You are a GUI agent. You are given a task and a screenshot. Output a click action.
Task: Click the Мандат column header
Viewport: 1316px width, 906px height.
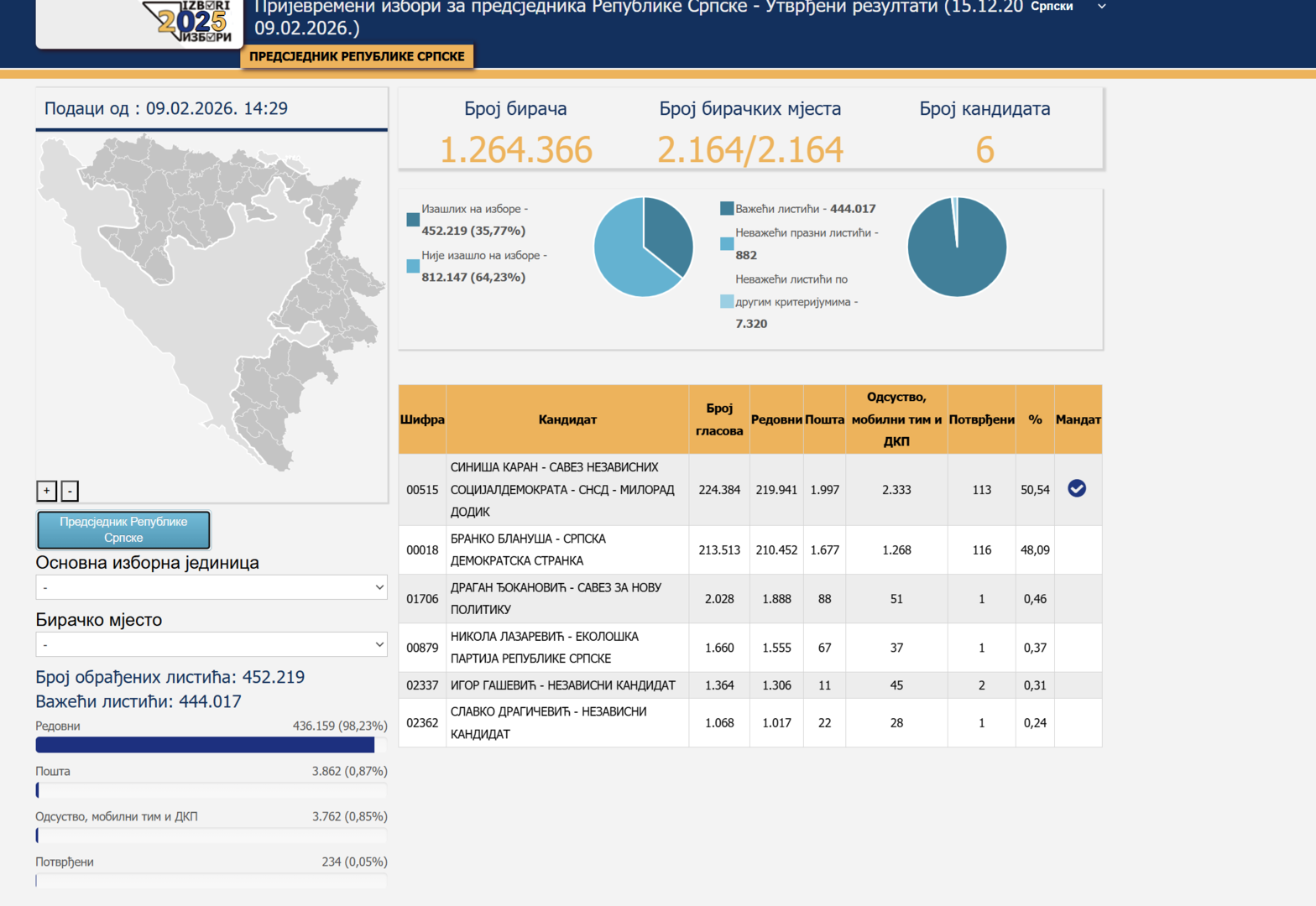(1078, 419)
